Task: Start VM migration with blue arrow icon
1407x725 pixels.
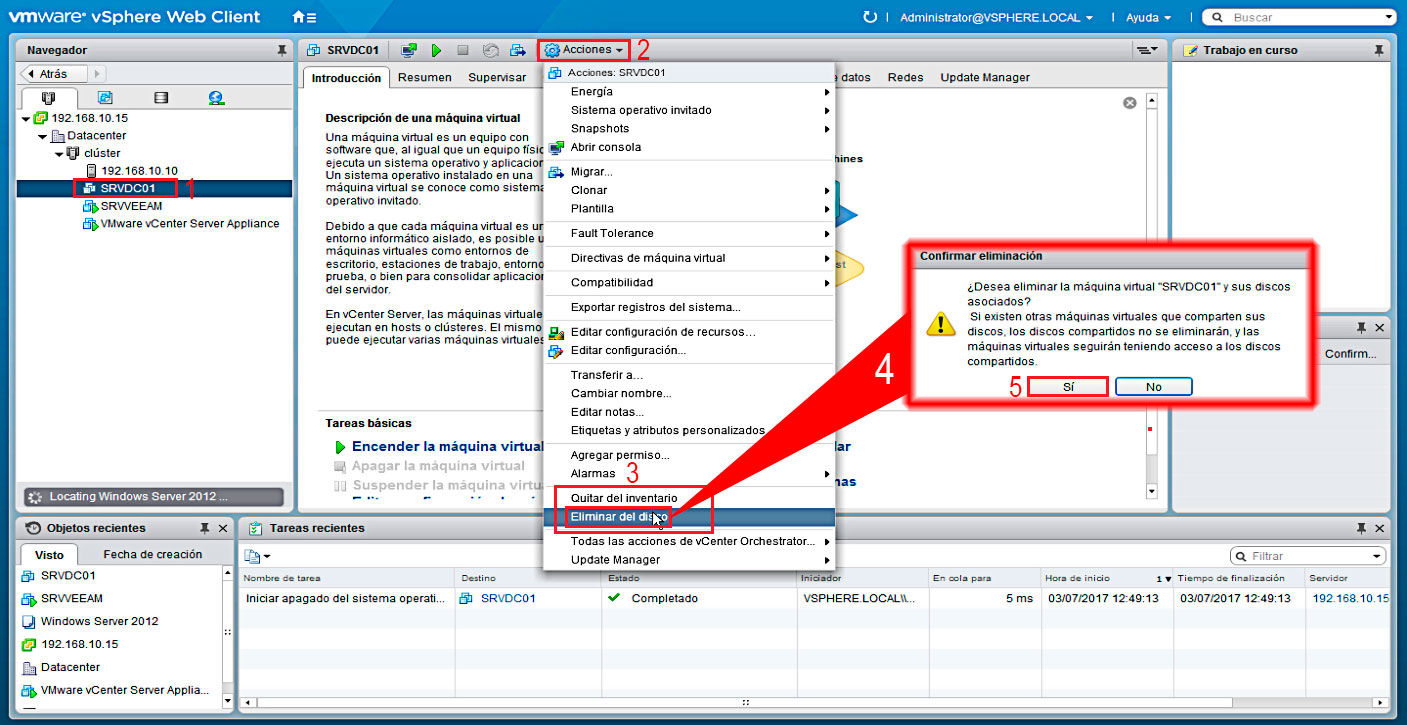Action: [516, 50]
